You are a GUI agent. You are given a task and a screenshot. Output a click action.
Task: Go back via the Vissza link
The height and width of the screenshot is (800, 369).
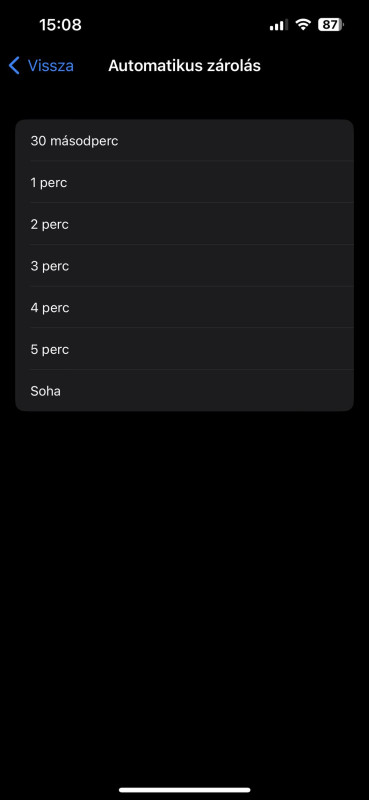click(51, 66)
